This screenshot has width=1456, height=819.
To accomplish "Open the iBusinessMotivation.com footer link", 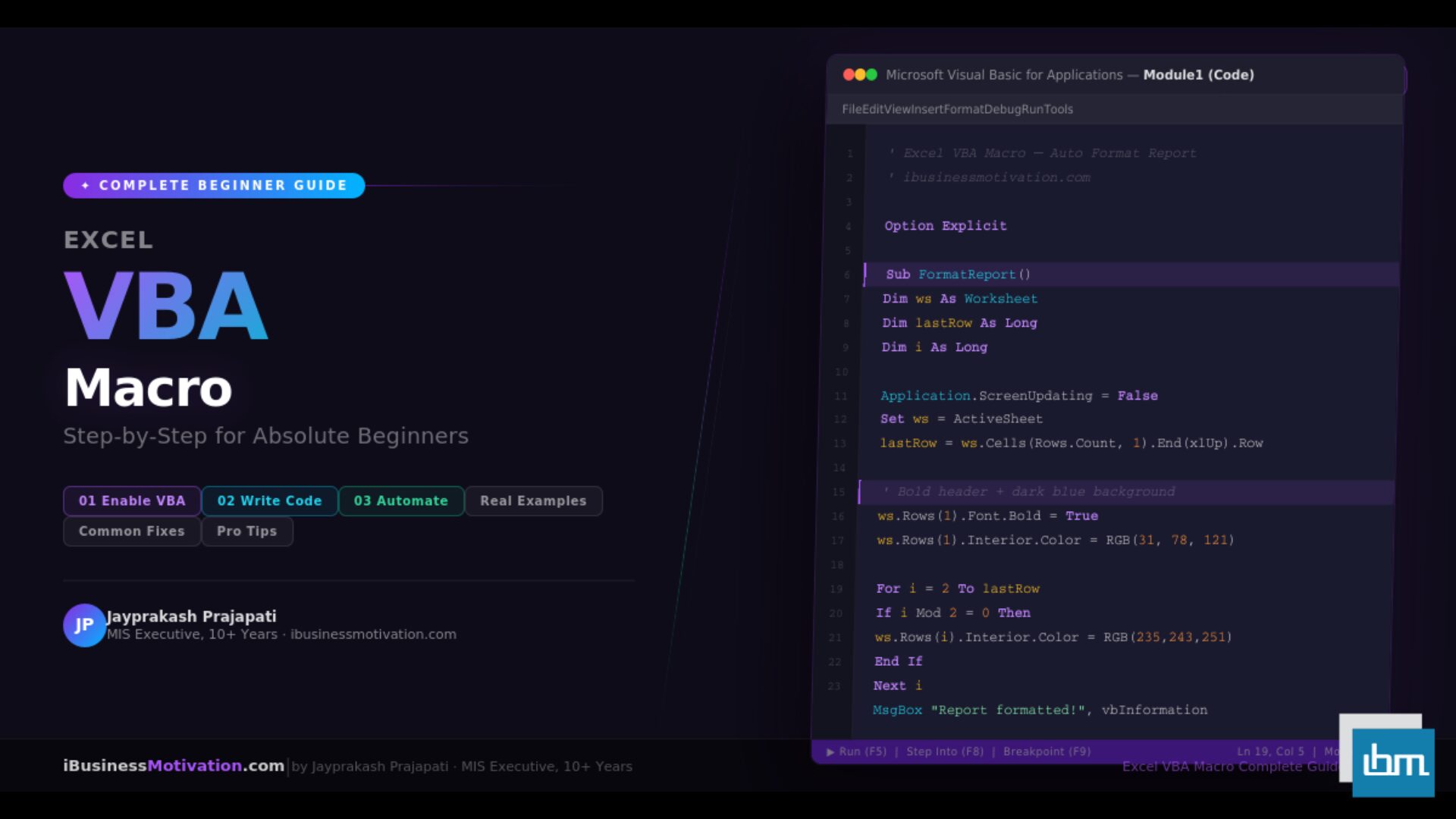I will 174,766.
